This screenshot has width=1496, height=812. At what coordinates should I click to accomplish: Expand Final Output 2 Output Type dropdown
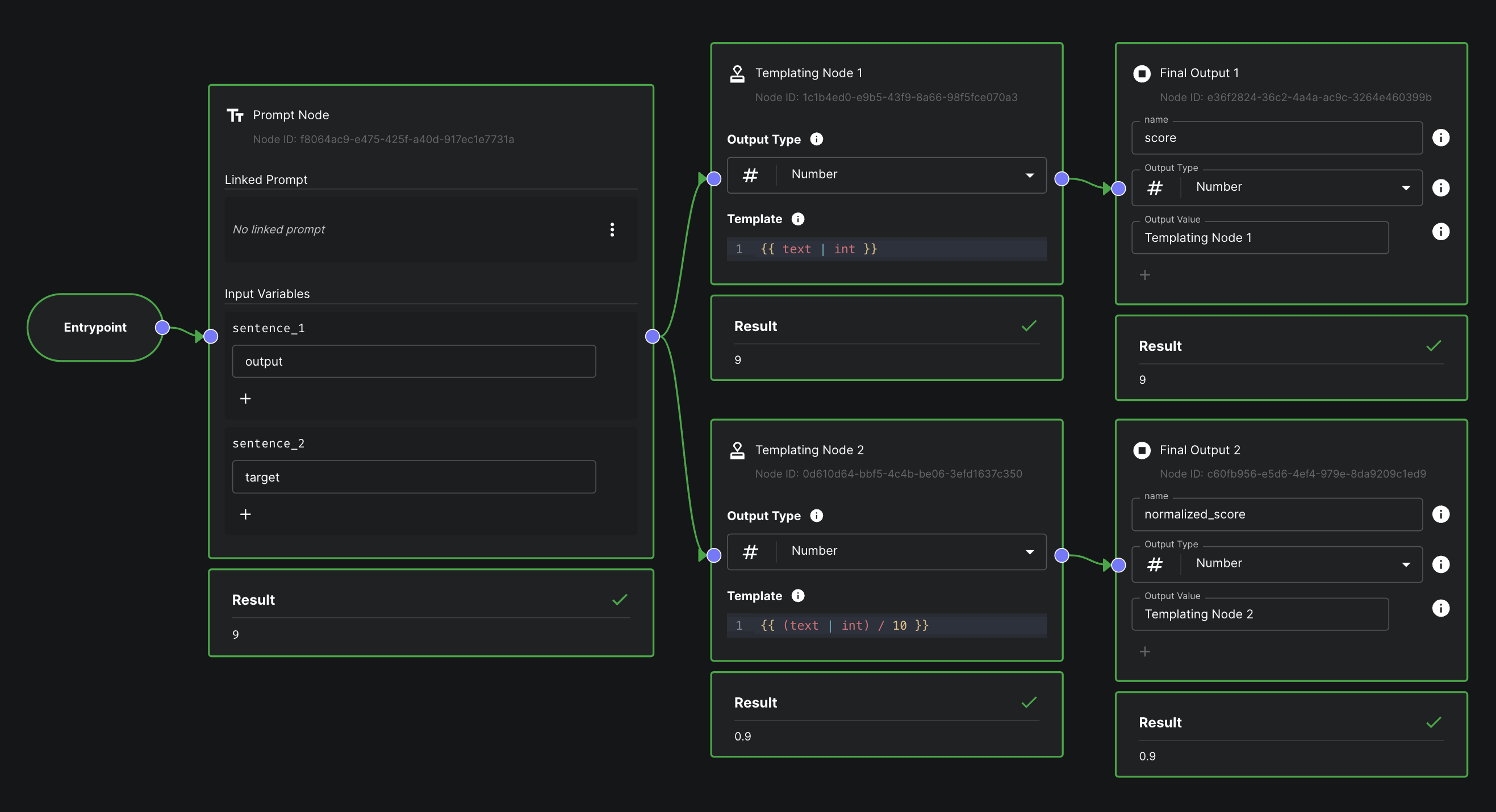[x=1276, y=564]
